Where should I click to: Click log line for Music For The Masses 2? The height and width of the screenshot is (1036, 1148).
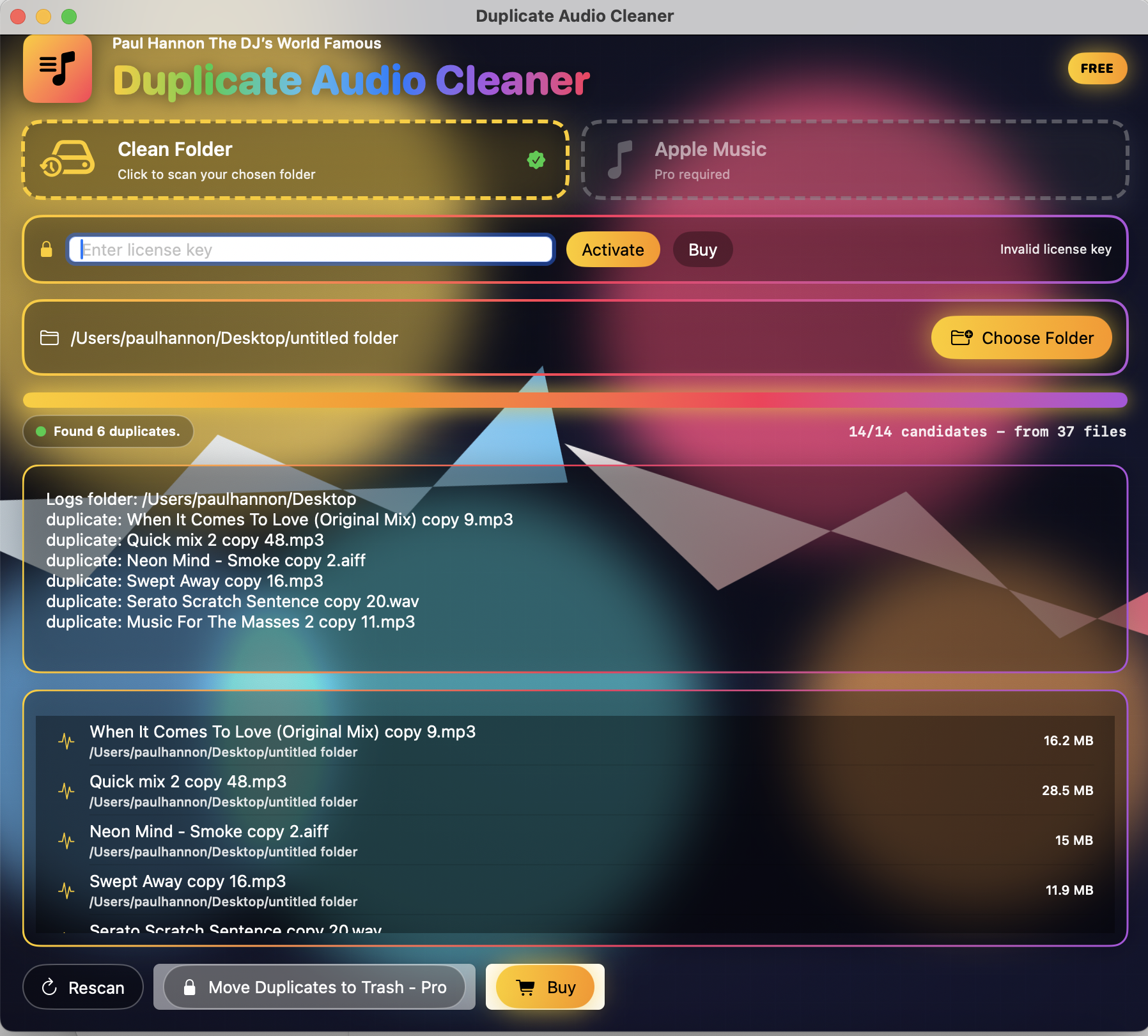click(231, 622)
